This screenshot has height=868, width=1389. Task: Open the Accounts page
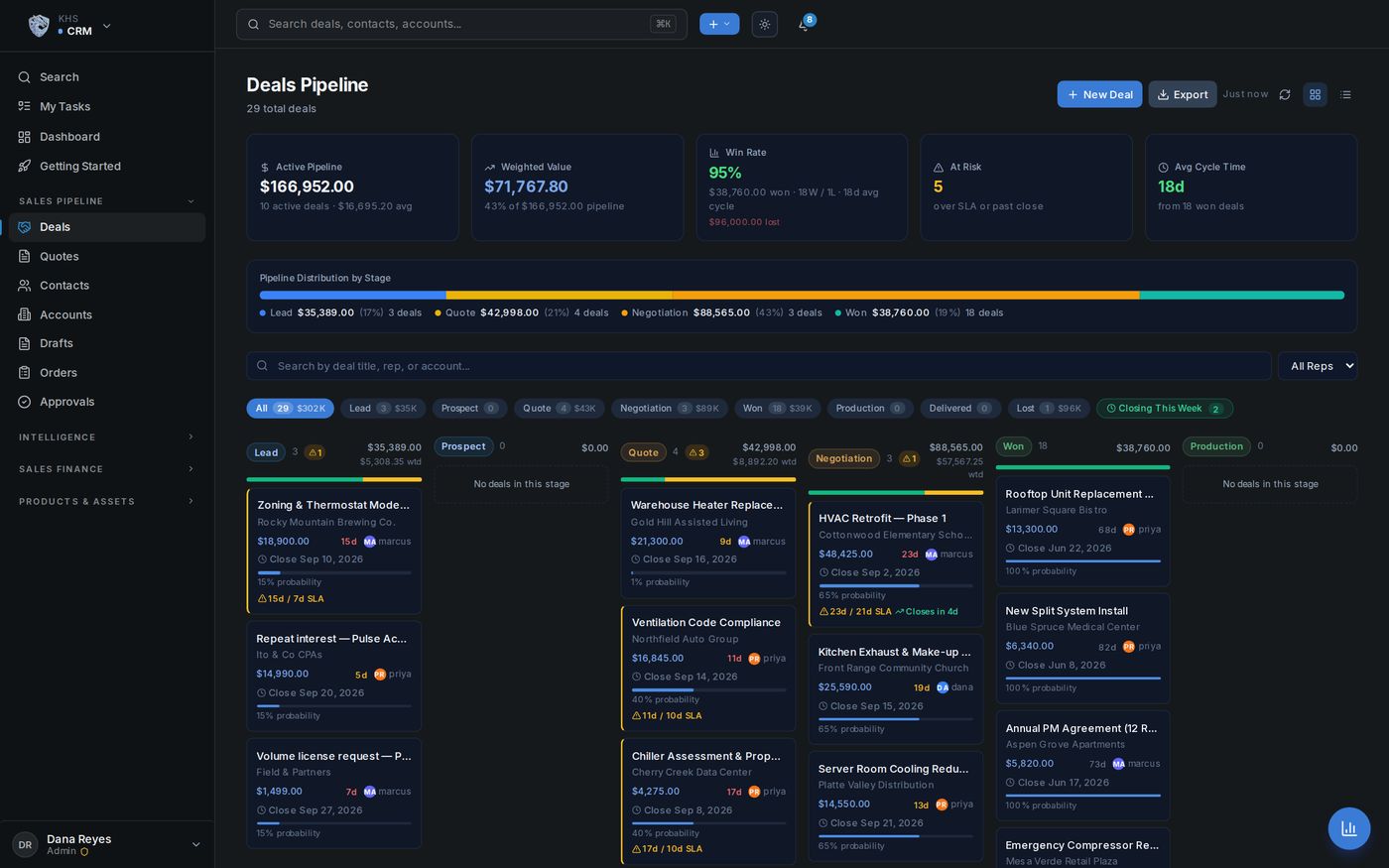pyautogui.click(x=107, y=314)
